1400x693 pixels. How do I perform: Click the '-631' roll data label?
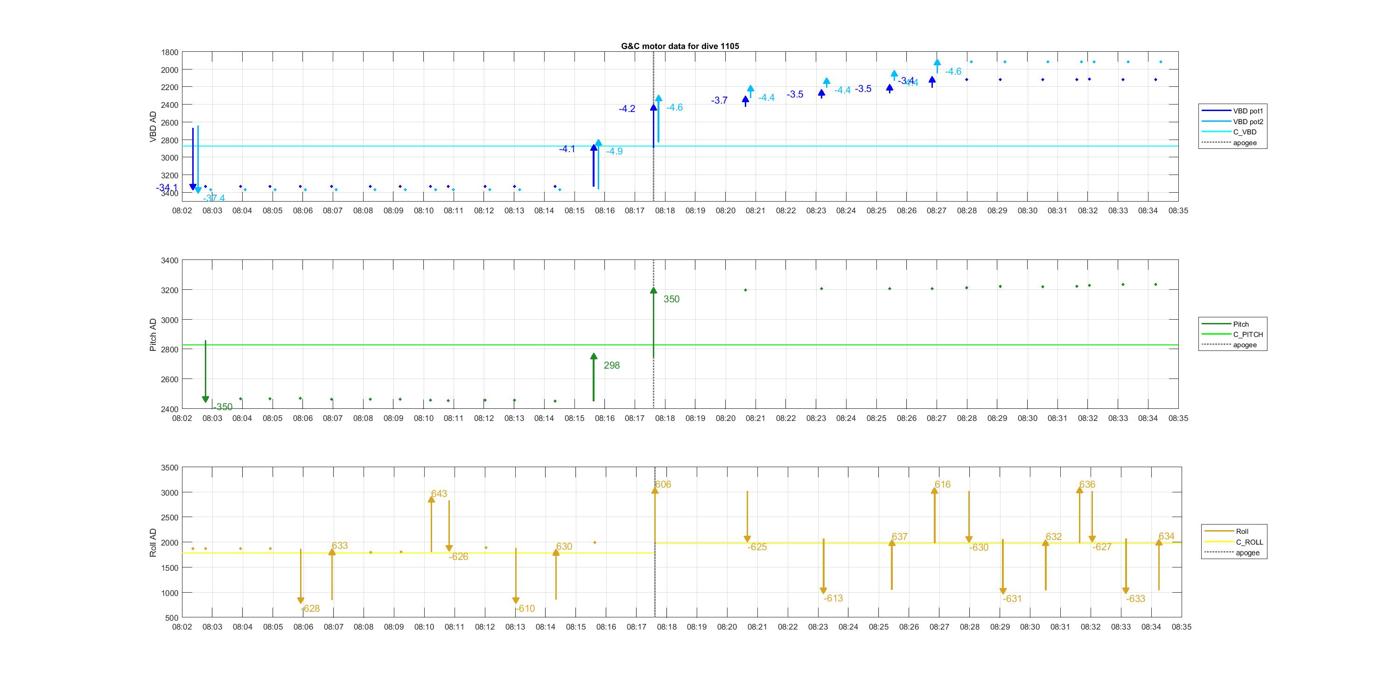point(1013,599)
